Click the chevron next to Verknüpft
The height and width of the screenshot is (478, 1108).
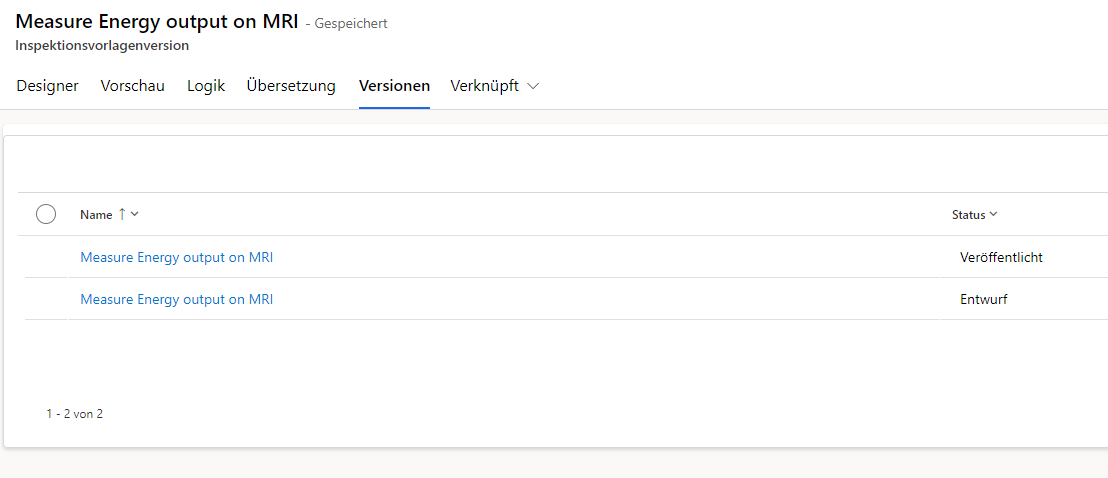click(533, 86)
